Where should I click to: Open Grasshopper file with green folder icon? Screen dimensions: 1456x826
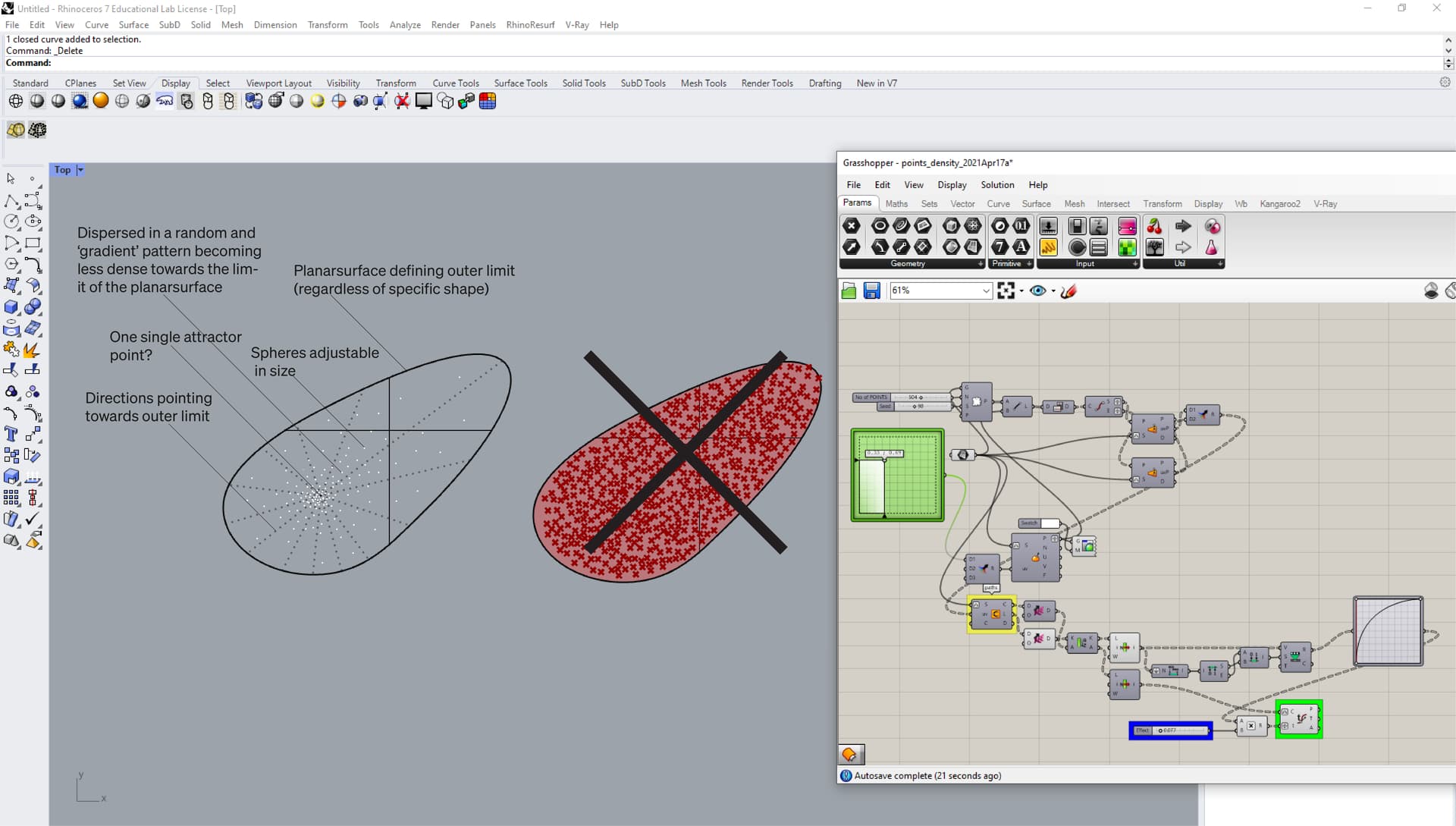849,291
